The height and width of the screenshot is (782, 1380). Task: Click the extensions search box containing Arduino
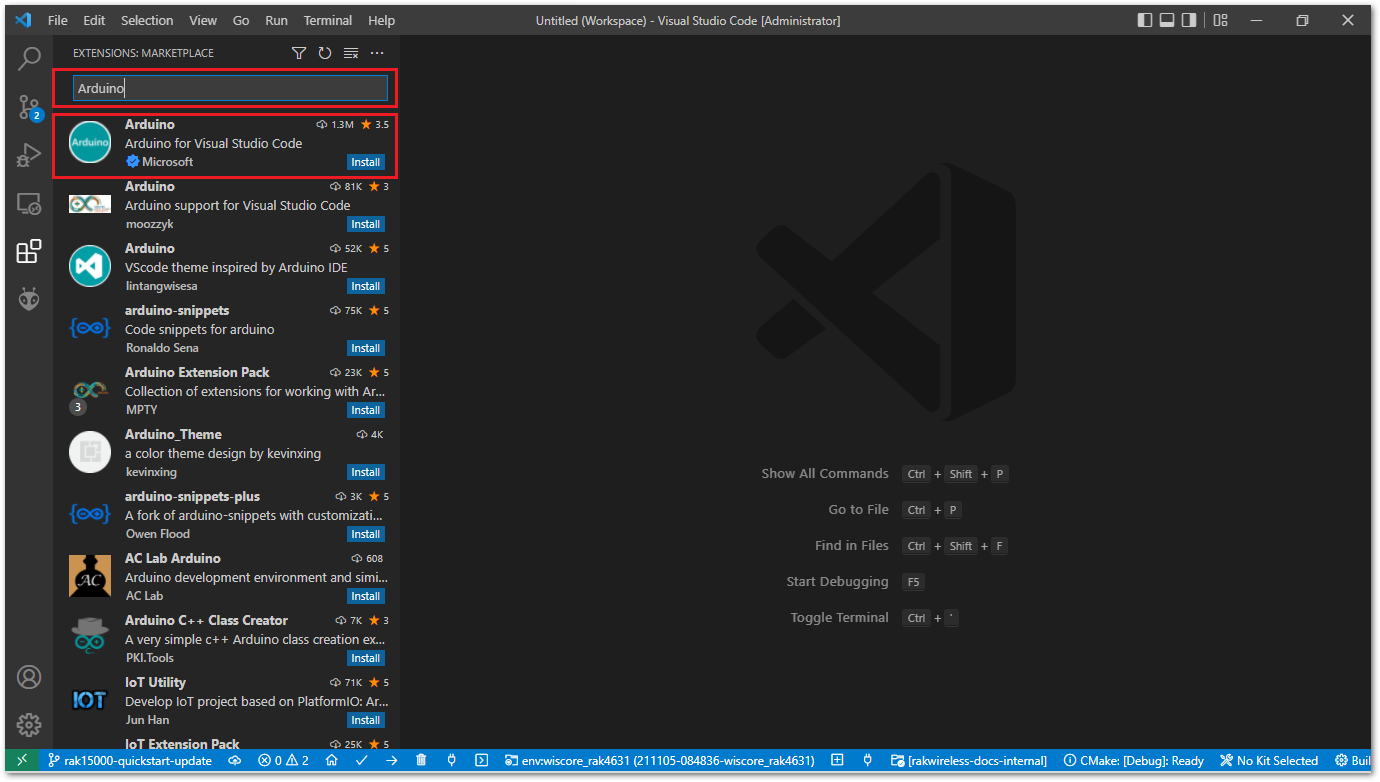point(230,88)
